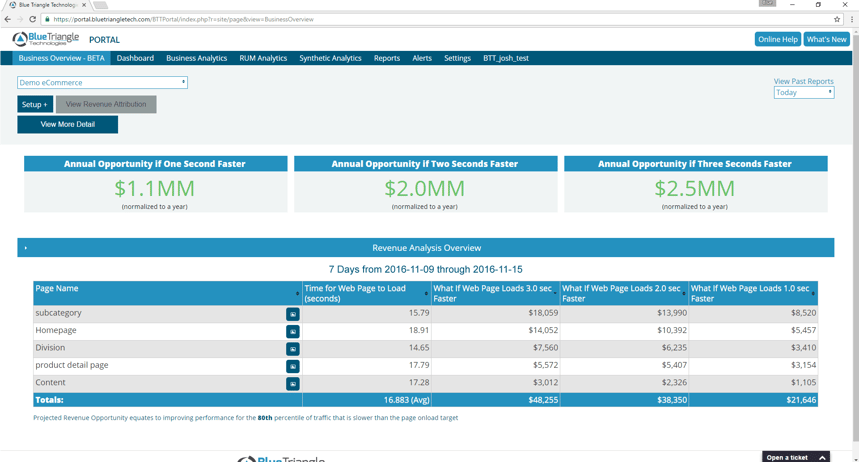The height and width of the screenshot is (462, 859).
Task: Click the $1.1MM one second opportunity
Action: point(154,189)
